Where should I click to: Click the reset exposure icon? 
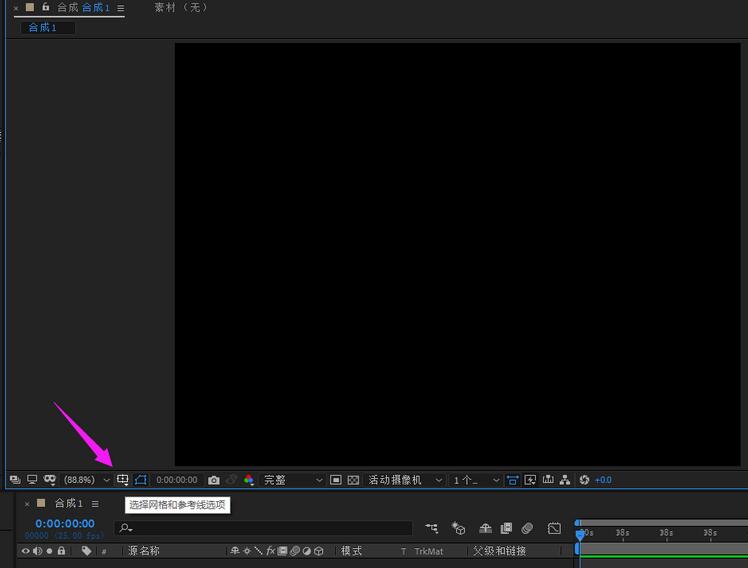(x=584, y=480)
